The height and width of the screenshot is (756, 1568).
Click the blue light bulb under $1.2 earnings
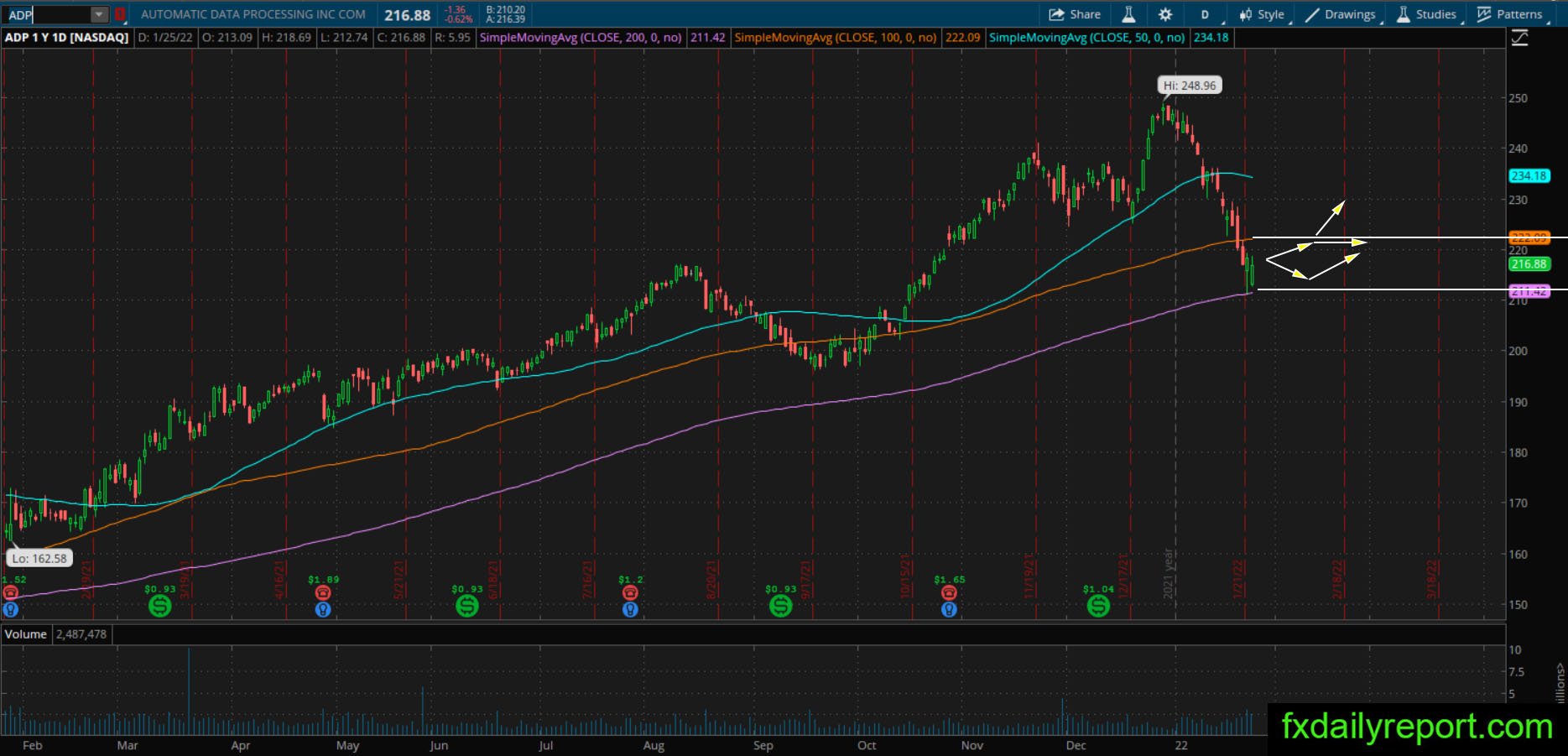click(630, 609)
